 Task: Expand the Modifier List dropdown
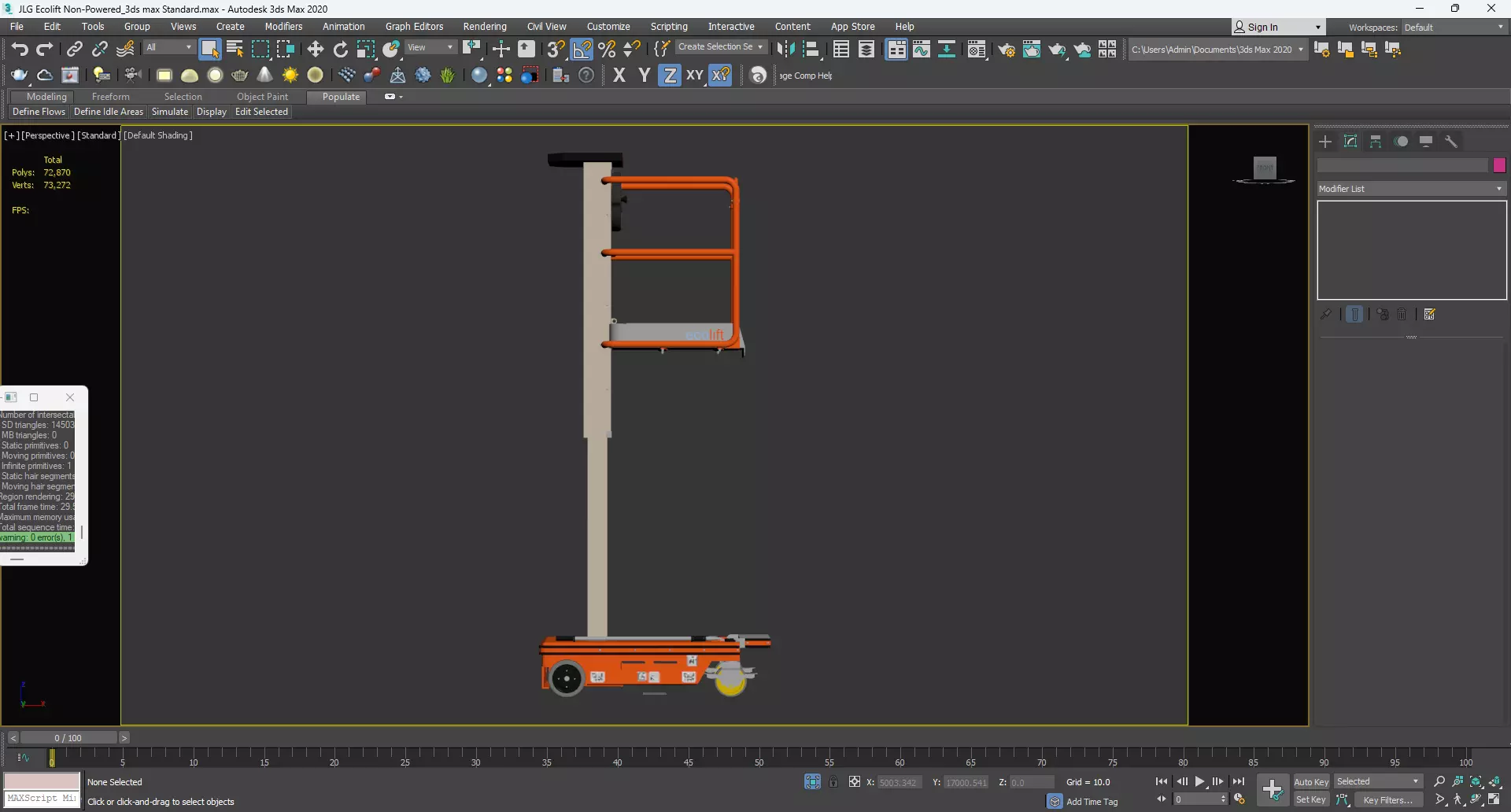(1412, 189)
